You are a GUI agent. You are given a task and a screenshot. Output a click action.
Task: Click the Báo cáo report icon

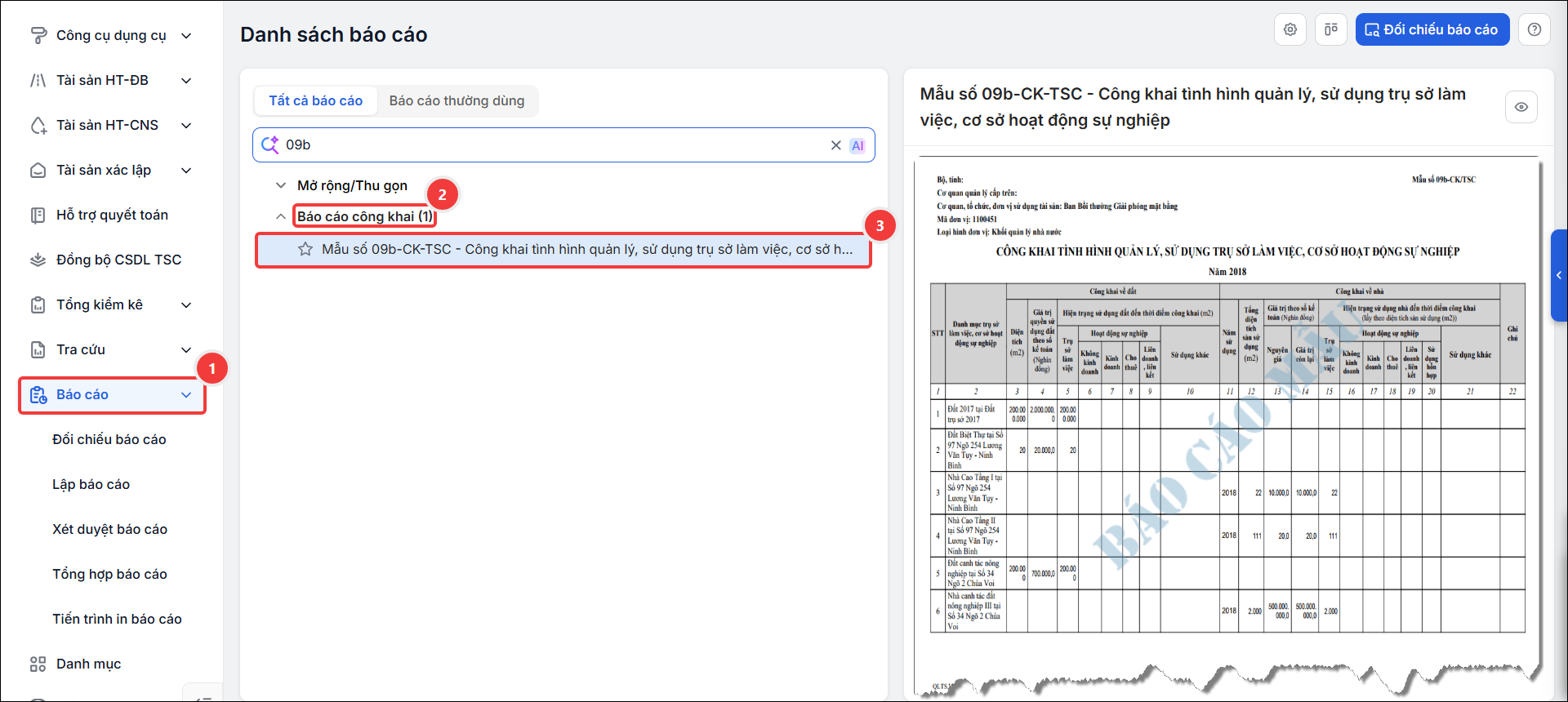tap(38, 395)
